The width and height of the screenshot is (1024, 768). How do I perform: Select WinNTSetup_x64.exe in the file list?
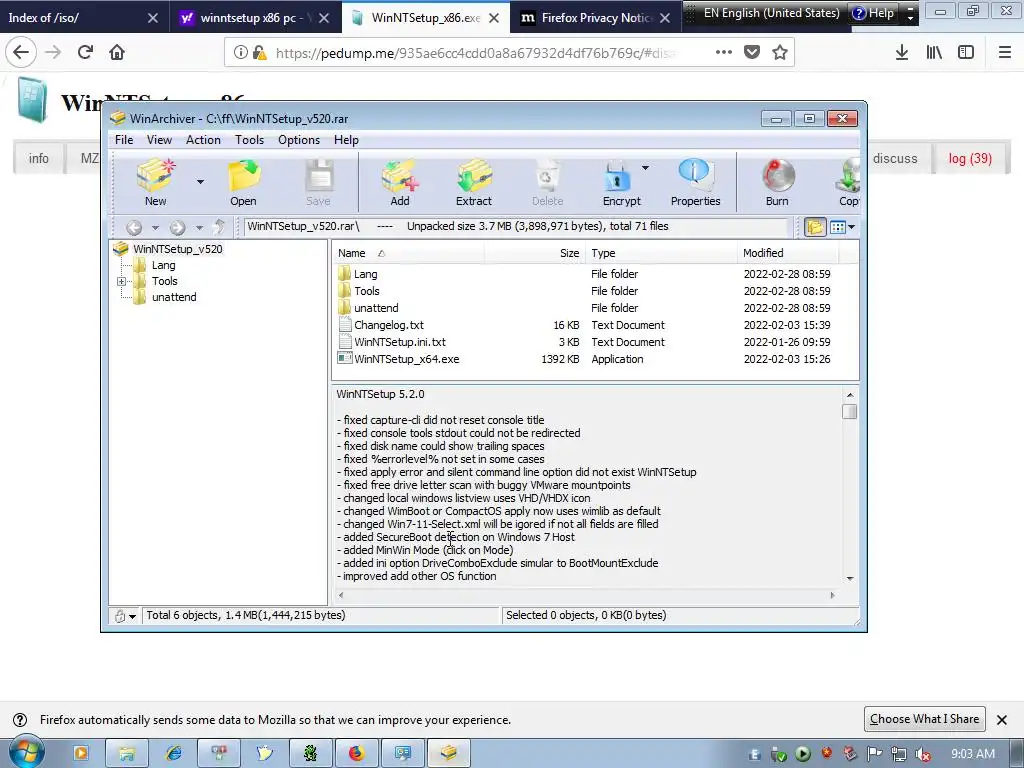[406, 359]
